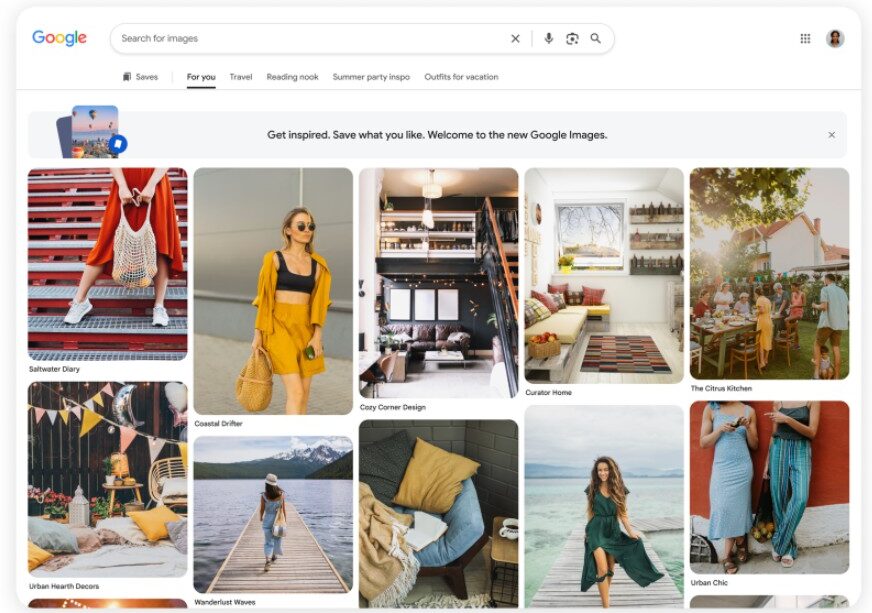872x613 pixels.
Task: Open Wanderlust Waves dock image
Action: [x=273, y=515]
